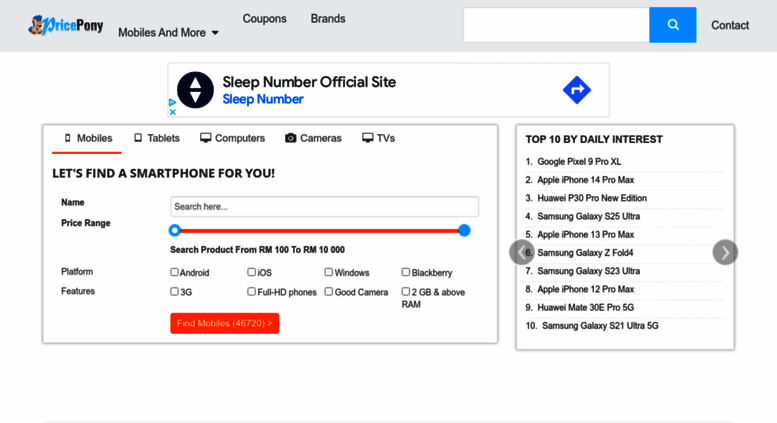Open the Cameras tab

click(313, 138)
